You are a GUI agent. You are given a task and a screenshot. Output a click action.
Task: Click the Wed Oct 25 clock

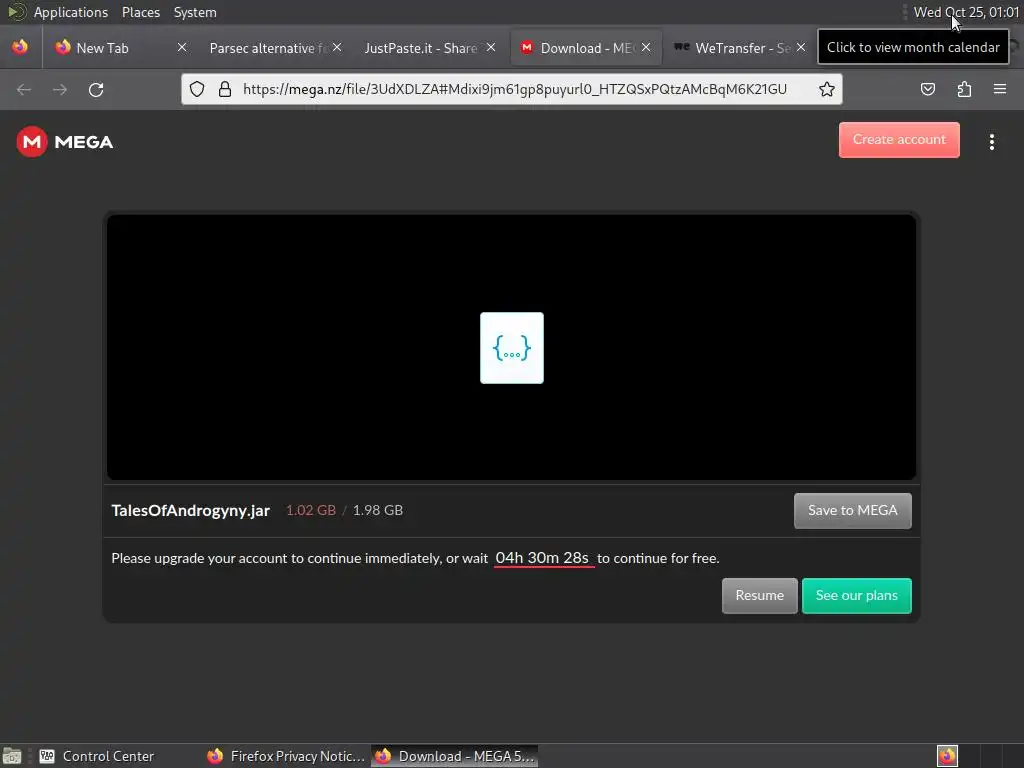pyautogui.click(x=966, y=12)
